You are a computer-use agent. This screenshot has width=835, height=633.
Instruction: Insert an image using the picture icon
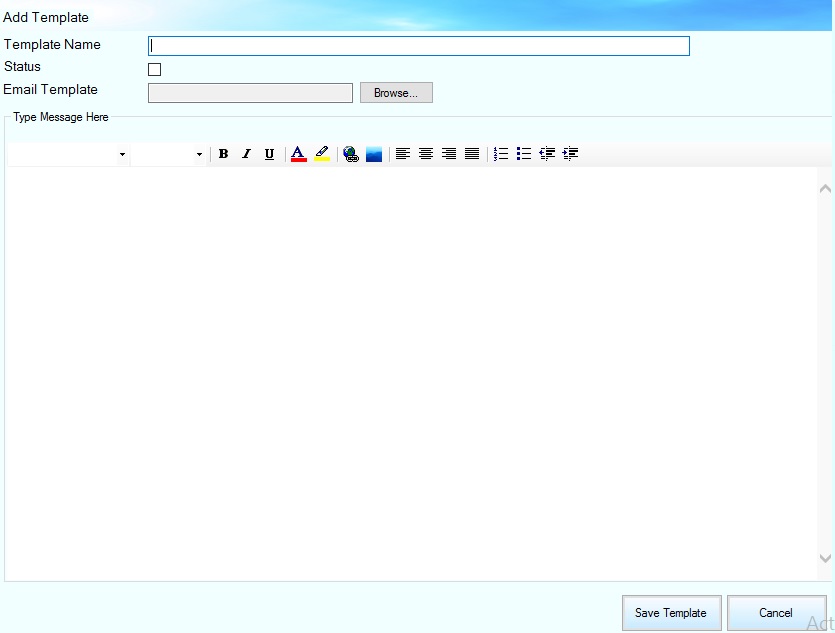(x=374, y=154)
